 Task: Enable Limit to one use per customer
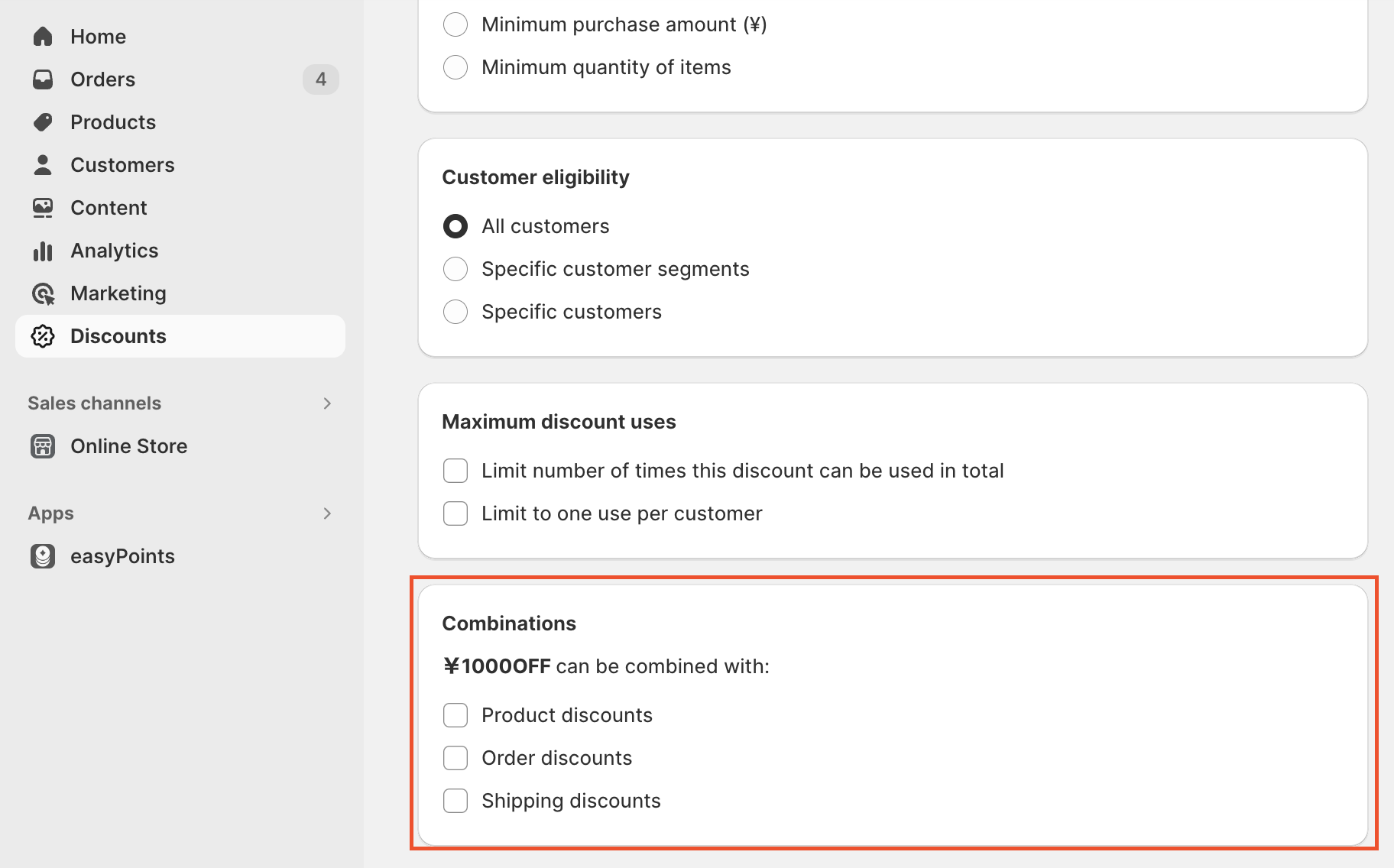(455, 513)
